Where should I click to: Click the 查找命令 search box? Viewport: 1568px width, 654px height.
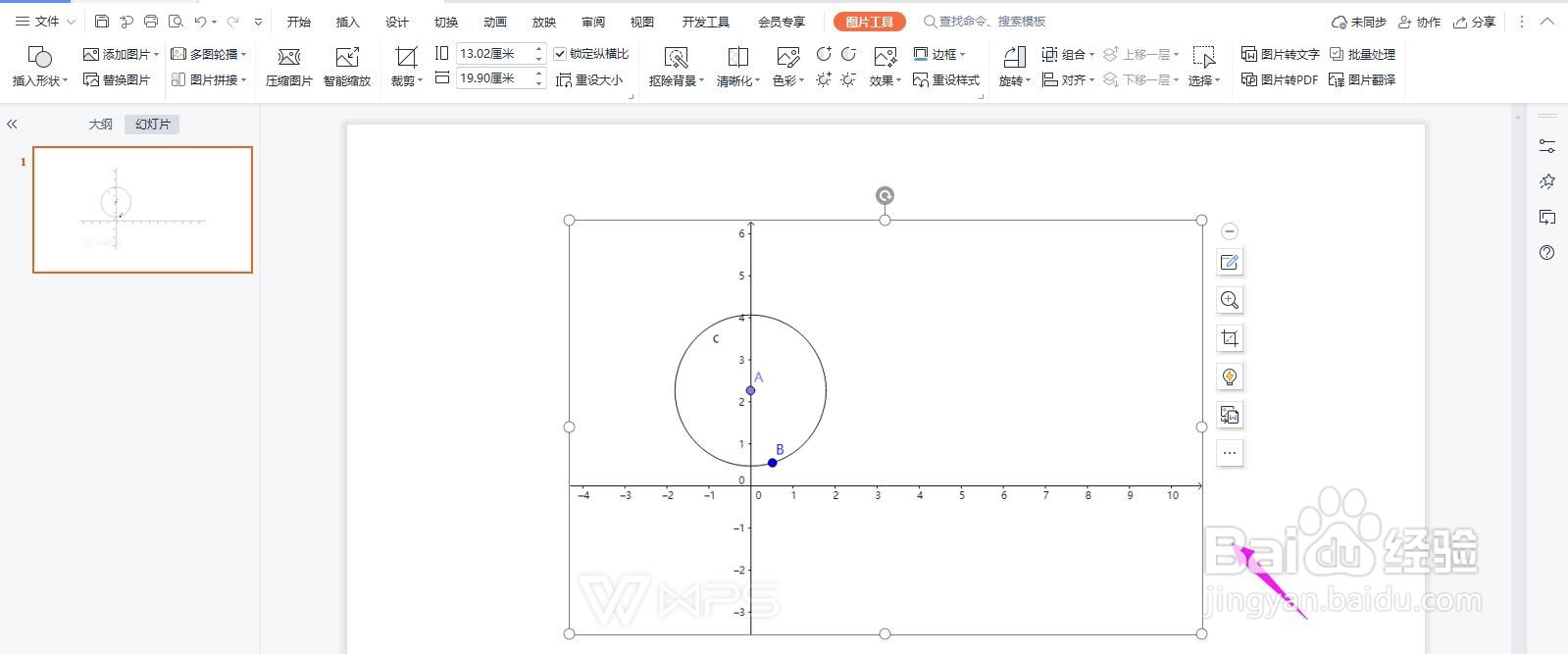(x=985, y=22)
